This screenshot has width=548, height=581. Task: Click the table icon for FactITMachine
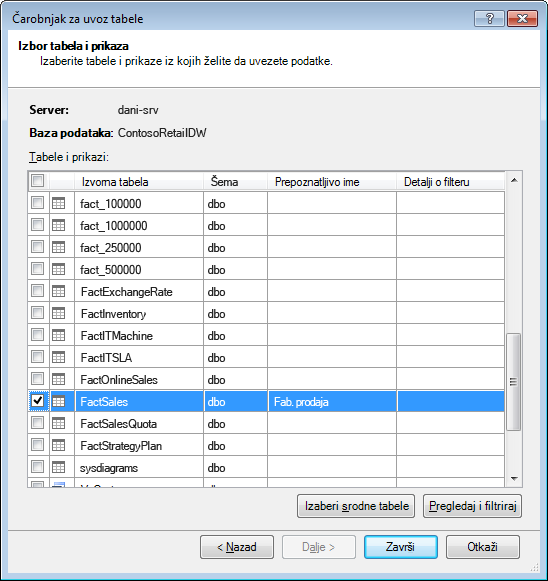click(x=59, y=335)
